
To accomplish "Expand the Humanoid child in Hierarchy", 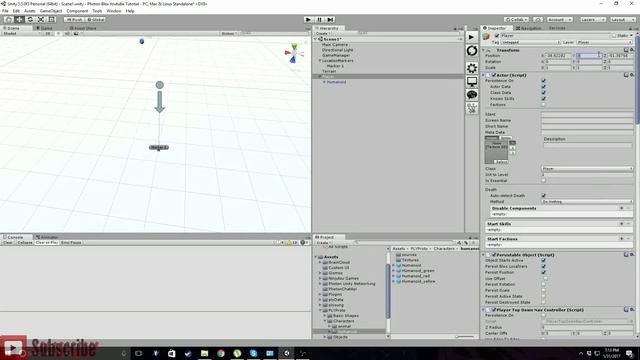I will point(324,82).
